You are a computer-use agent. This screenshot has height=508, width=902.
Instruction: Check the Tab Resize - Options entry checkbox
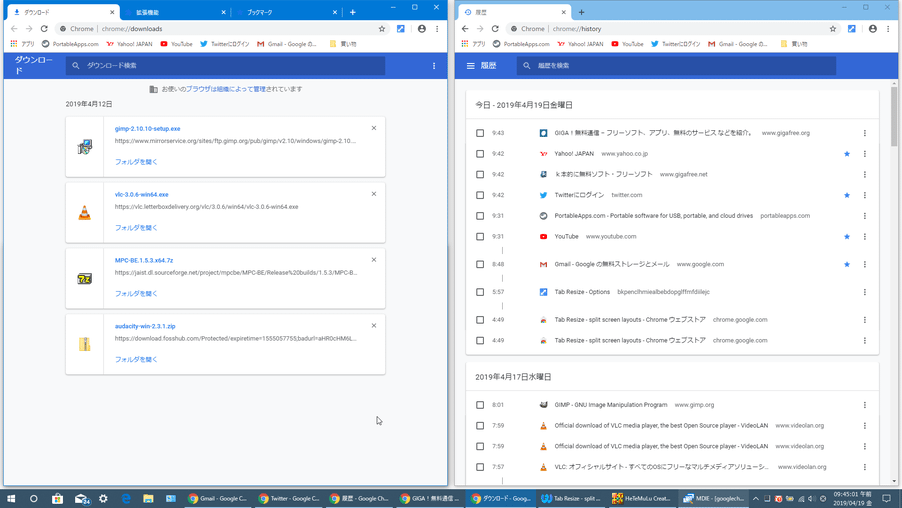tap(480, 292)
